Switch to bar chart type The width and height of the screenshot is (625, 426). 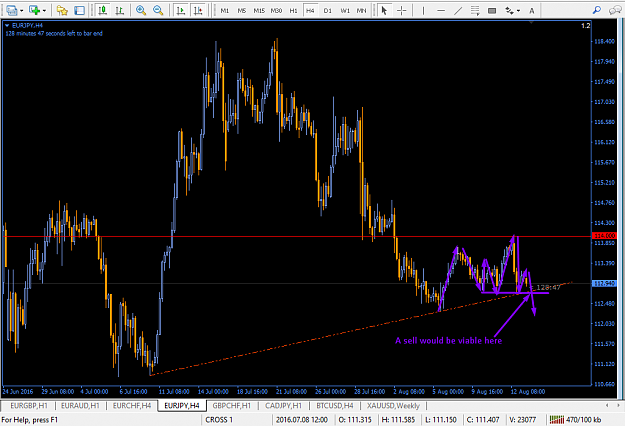[x=120, y=10]
